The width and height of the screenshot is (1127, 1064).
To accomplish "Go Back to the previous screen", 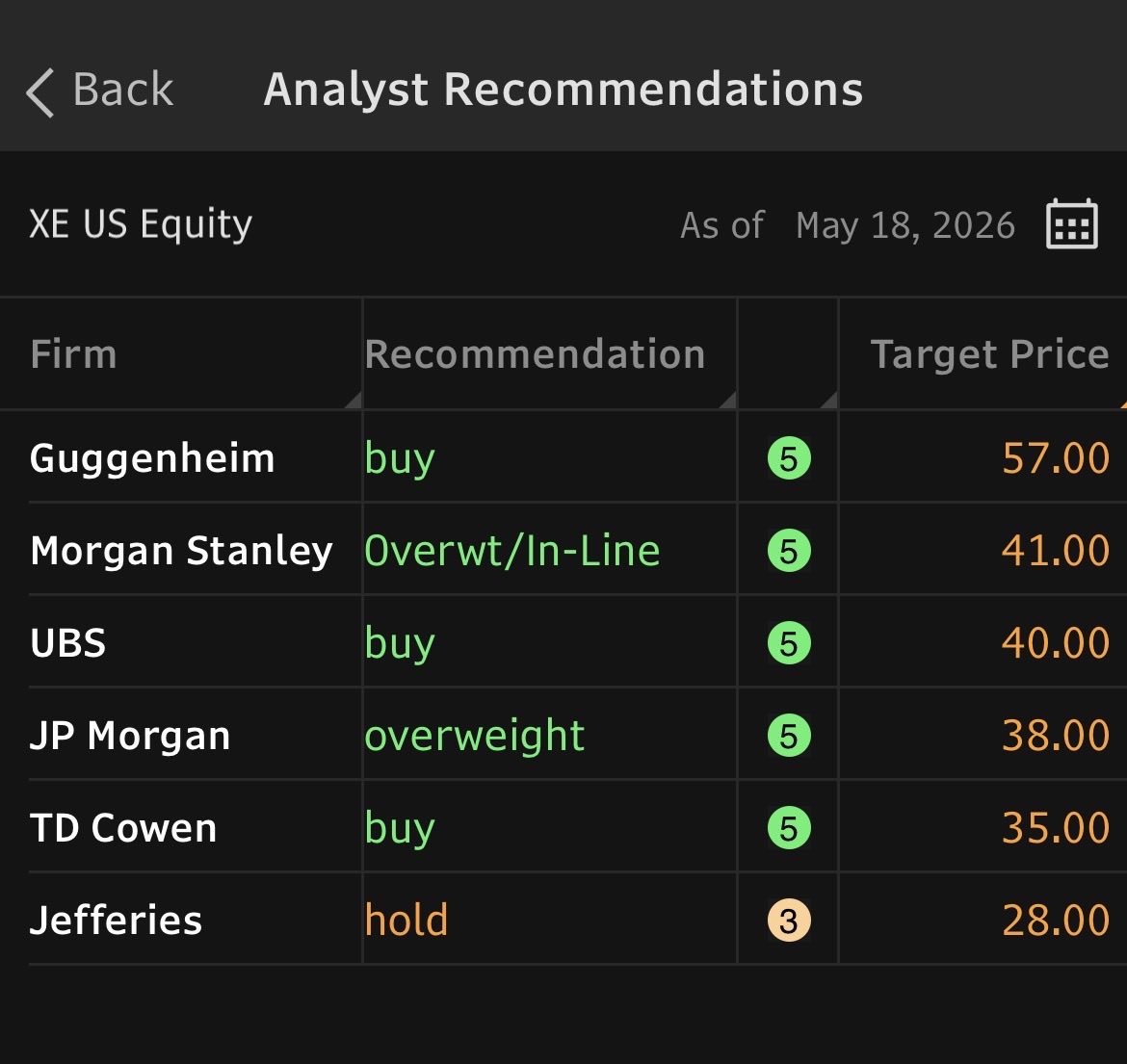I will point(100,91).
